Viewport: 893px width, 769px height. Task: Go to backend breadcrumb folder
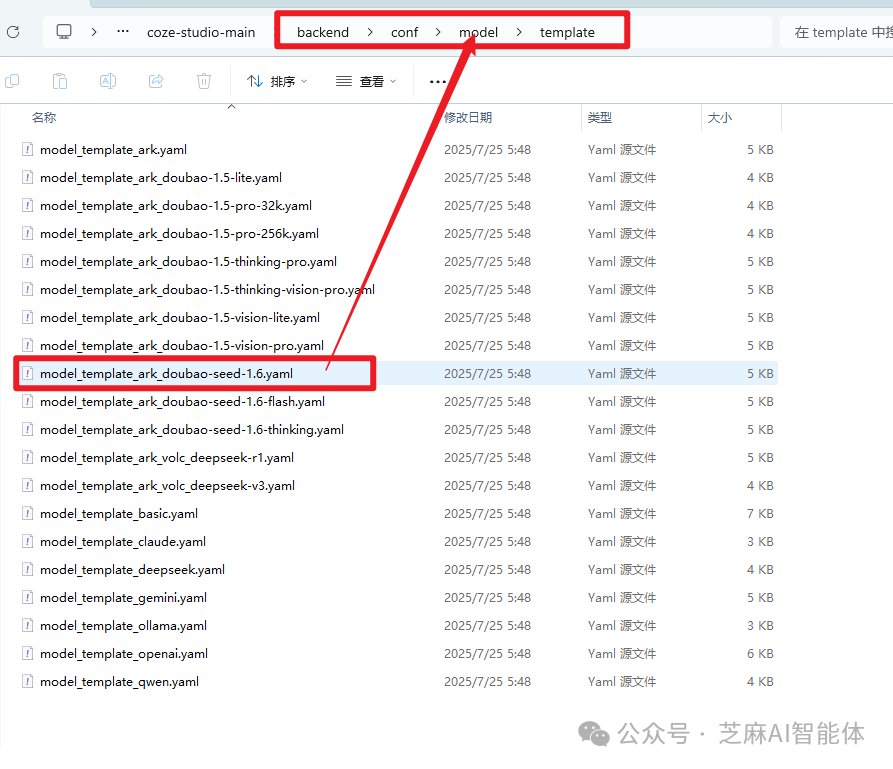323,32
